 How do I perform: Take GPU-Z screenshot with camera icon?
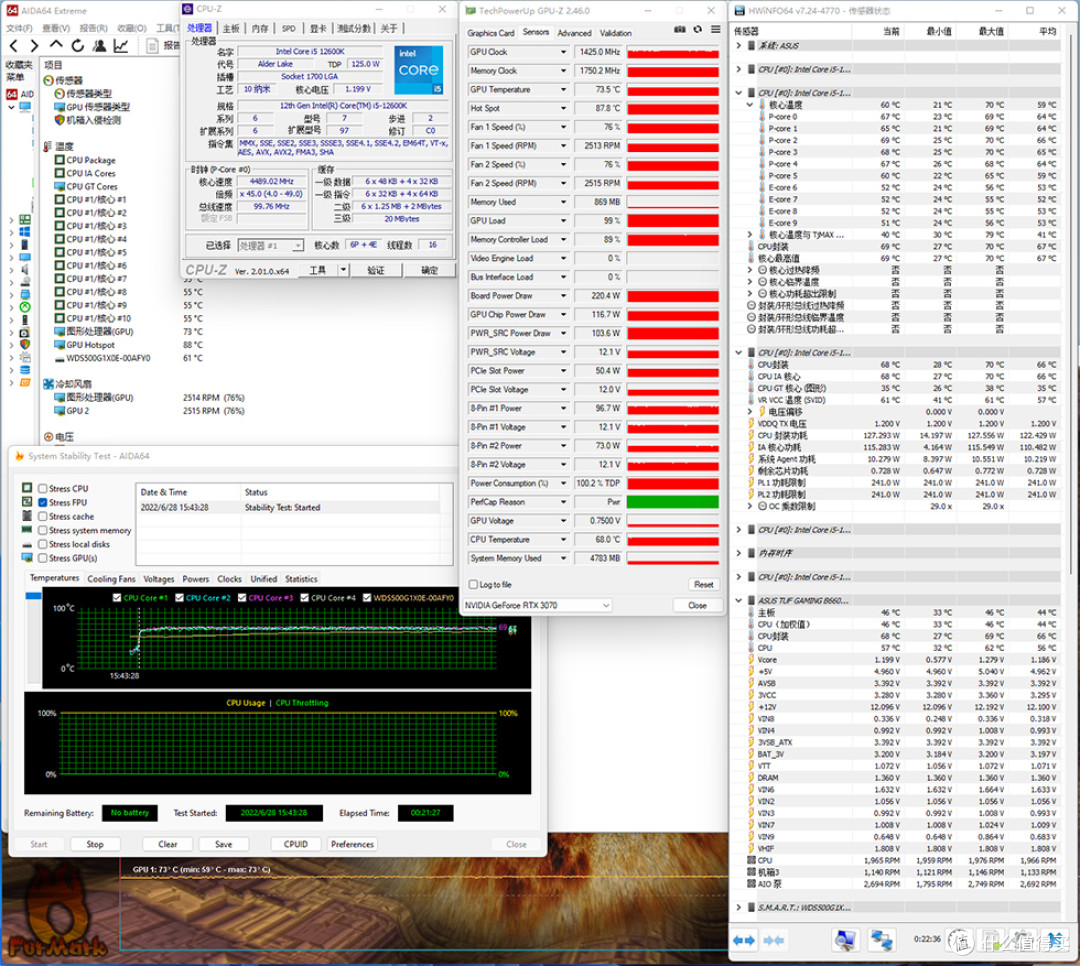coord(680,30)
